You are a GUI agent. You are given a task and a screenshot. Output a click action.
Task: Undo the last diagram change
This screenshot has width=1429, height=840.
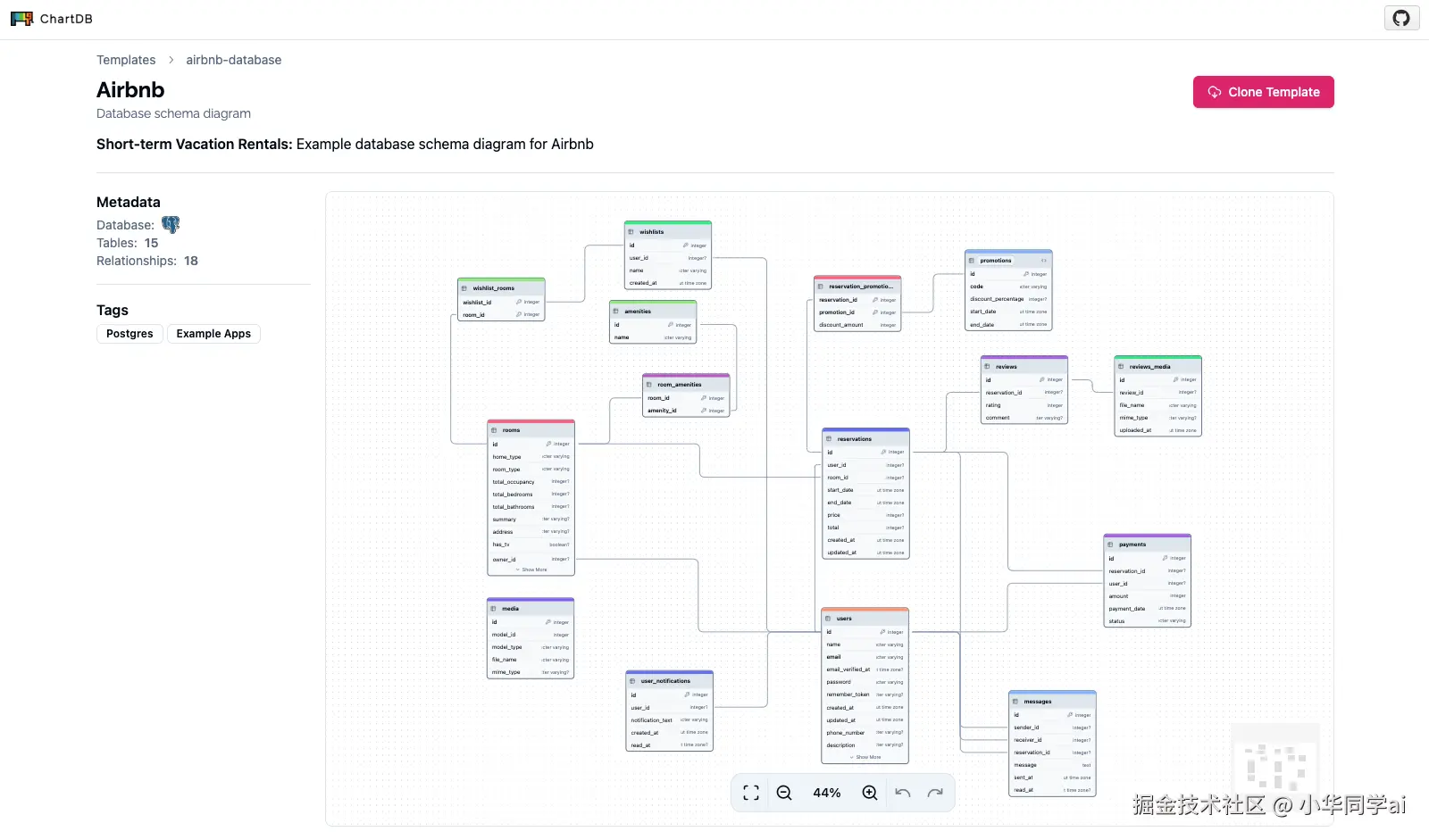903,793
